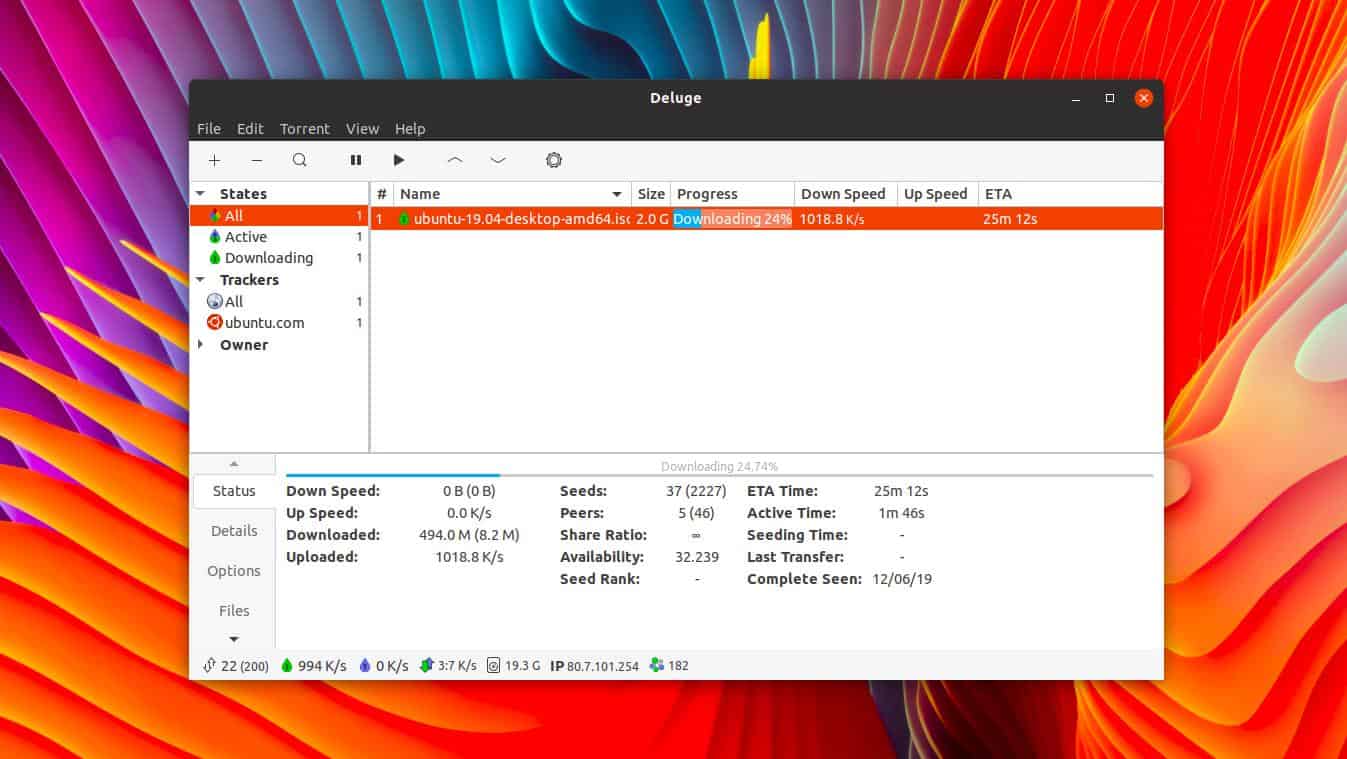Click the Complete Seen date 12/06/19
The width and height of the screenshot is (1347, 759).
pyautogui.click(x=902, y=579)
